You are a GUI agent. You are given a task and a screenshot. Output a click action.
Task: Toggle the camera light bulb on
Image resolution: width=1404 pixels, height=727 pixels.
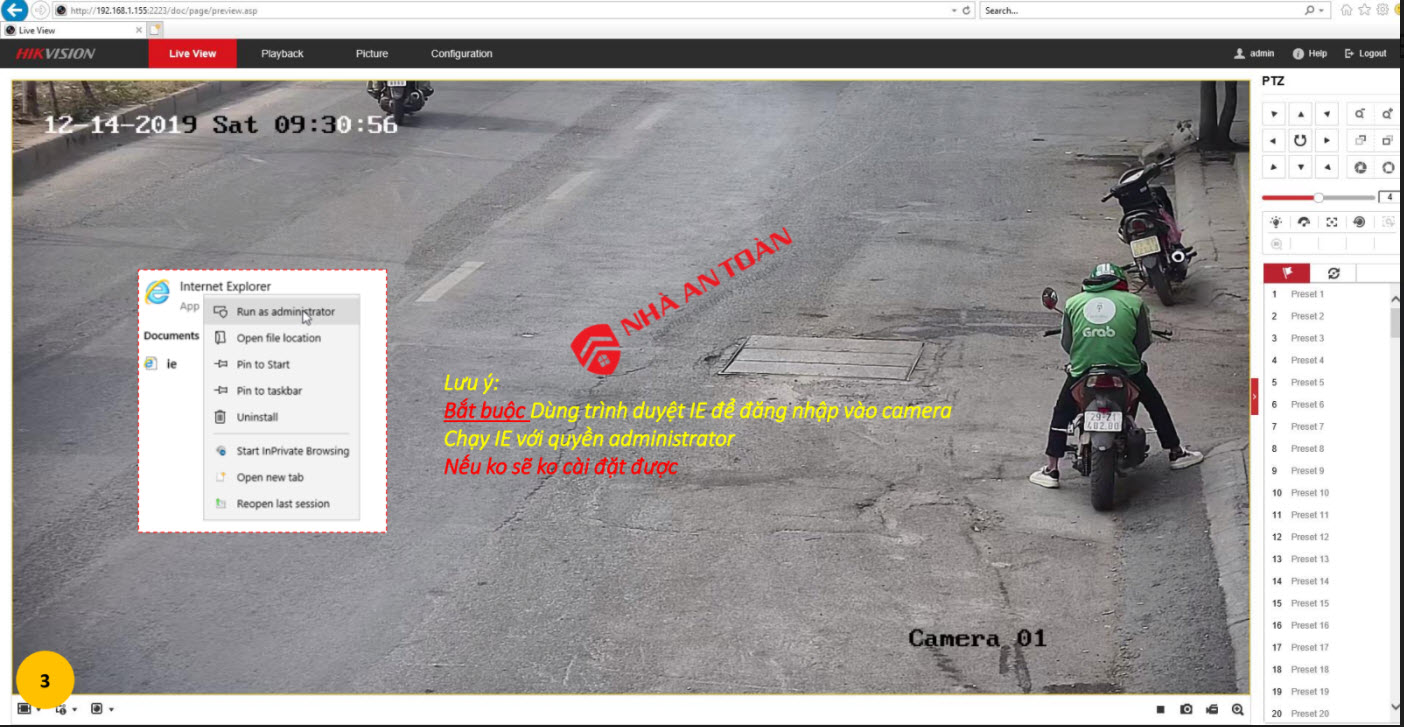1276,222
